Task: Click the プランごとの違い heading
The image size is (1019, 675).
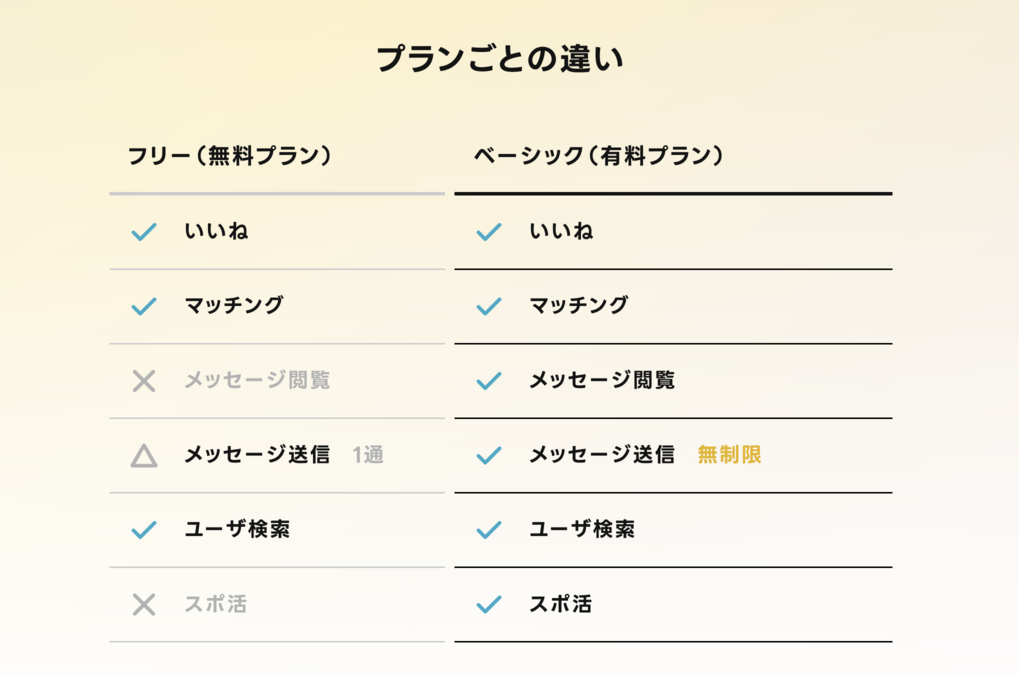Action: coord(500,59)
